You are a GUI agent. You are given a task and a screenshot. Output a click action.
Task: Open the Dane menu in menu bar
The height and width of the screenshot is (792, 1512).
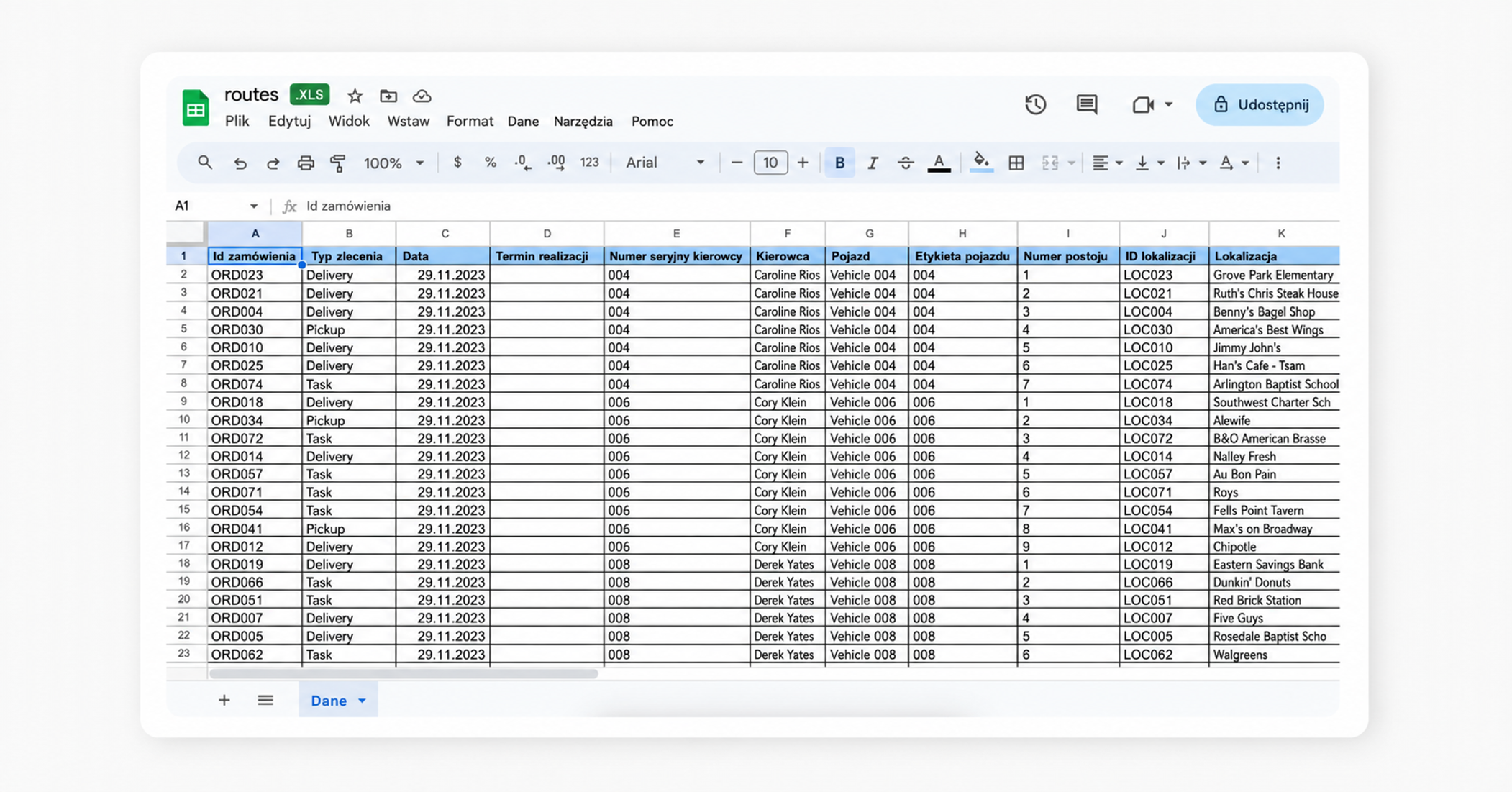pyautogui.click(x=523, y=122)
